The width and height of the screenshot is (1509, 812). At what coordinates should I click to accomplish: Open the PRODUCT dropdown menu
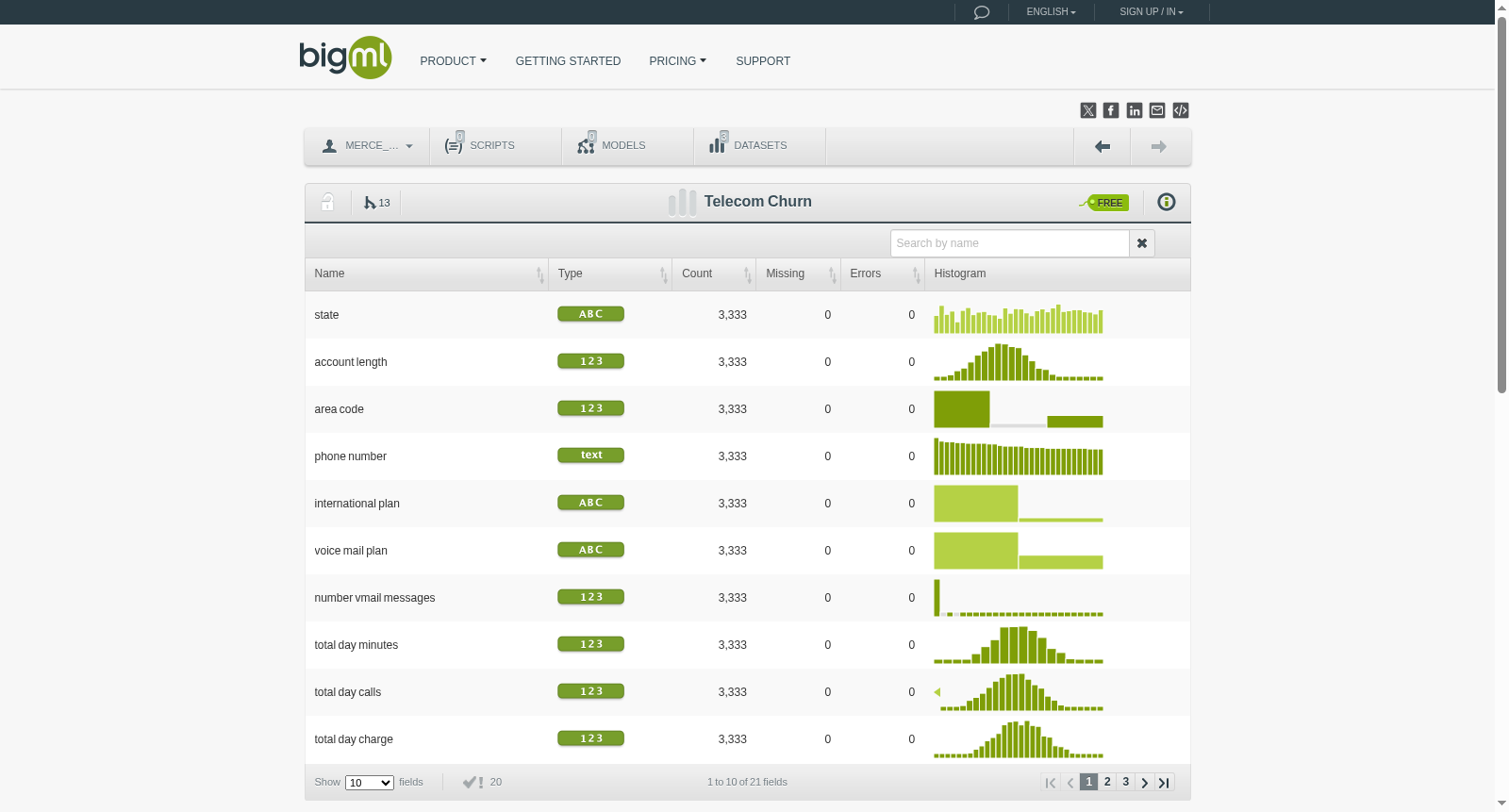click(x=453, y=61)
